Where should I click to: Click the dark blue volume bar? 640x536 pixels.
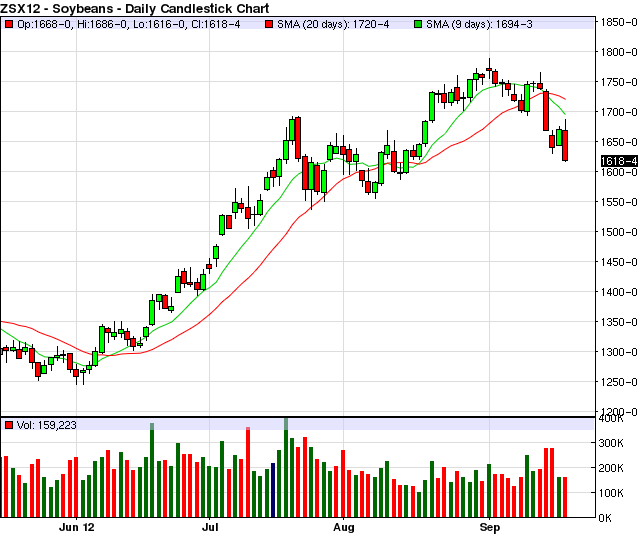[x=273, y=490]
